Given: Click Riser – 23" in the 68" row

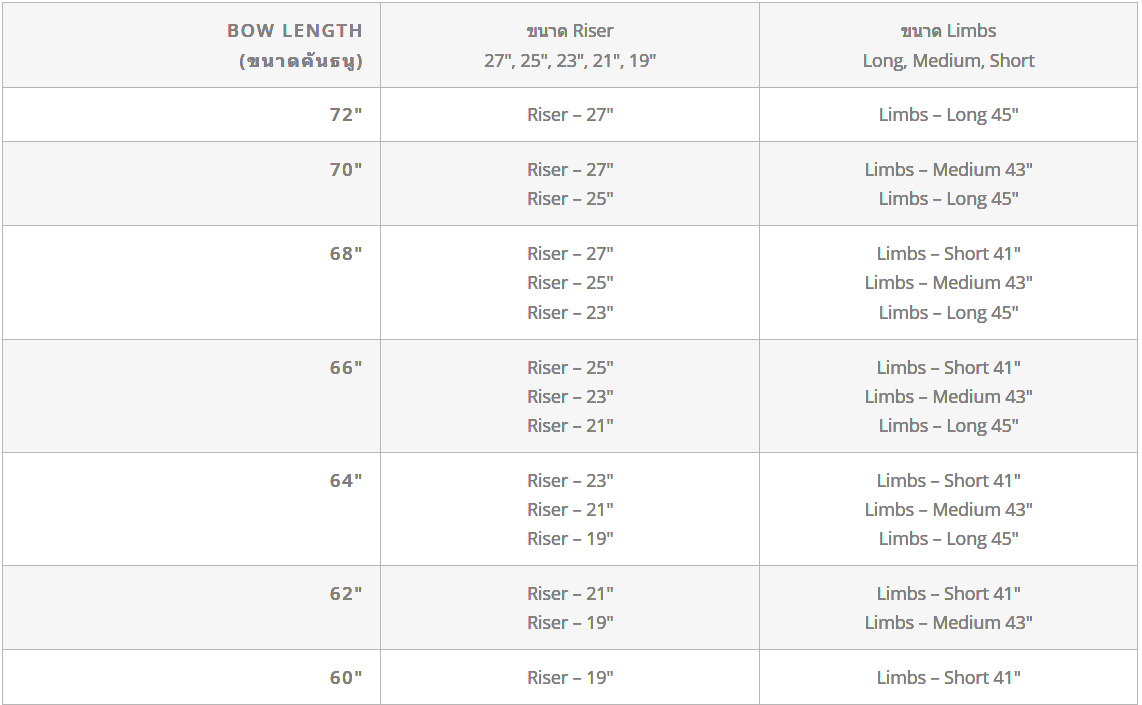Looking at the screenshot, I should [570, 313].
